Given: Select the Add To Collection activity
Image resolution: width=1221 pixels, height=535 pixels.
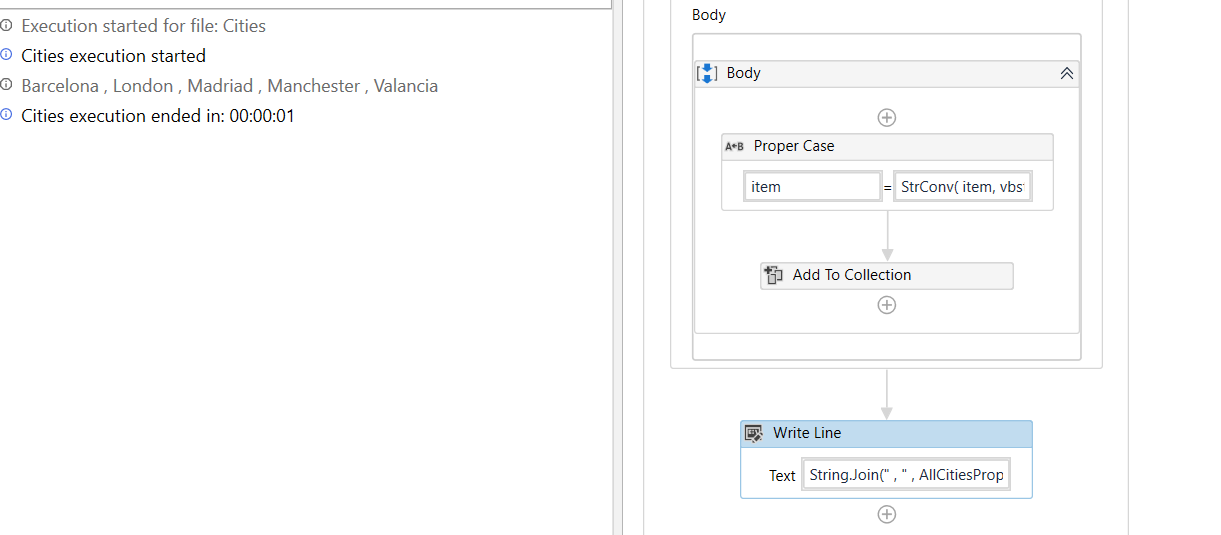Looking at the screenshot, I should click(x=887, y=275).
